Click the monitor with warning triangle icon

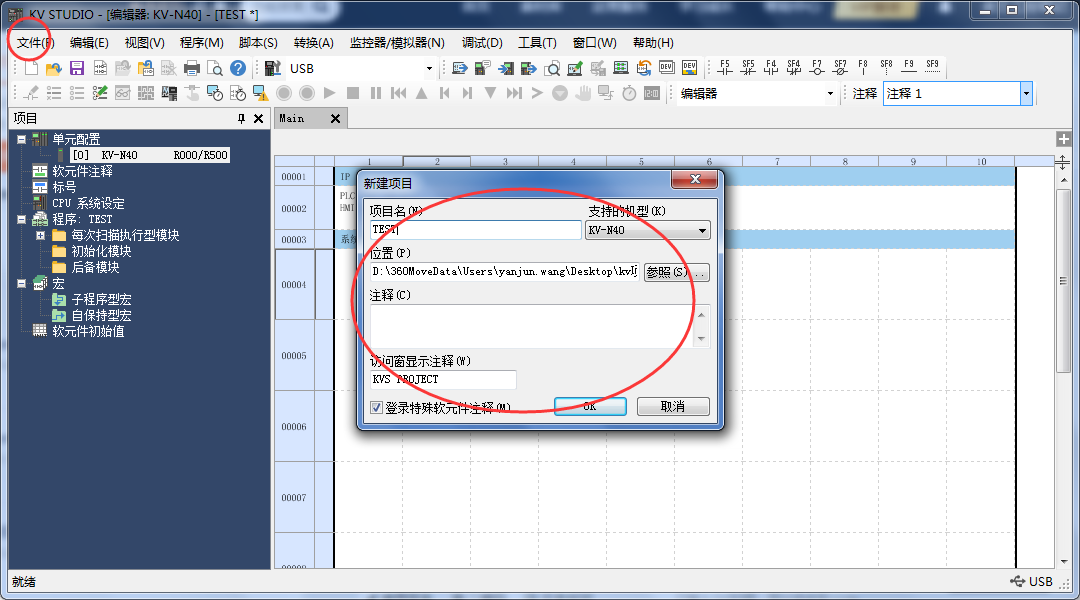(x=260, y=93)
